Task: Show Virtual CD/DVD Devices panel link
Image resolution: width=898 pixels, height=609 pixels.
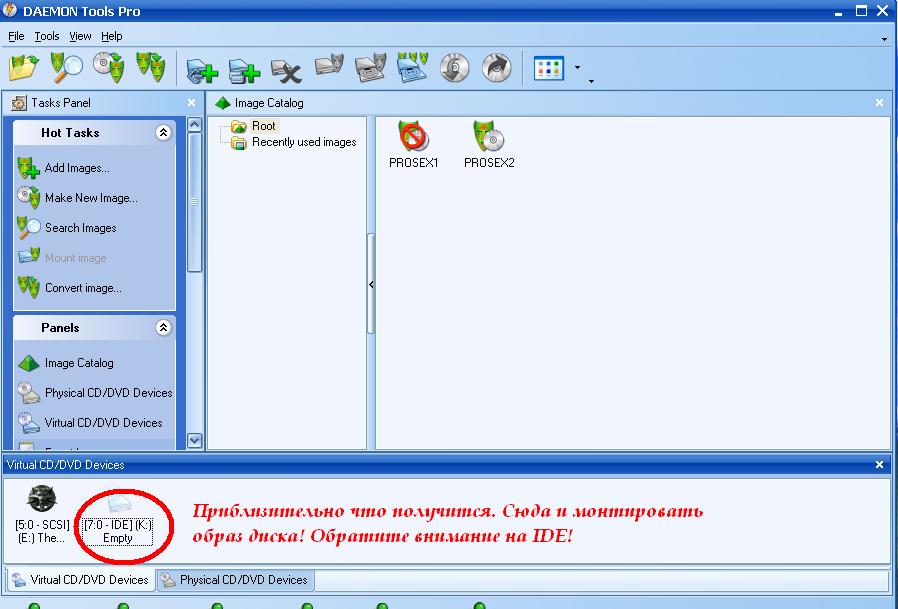Action: coord(103,422)
